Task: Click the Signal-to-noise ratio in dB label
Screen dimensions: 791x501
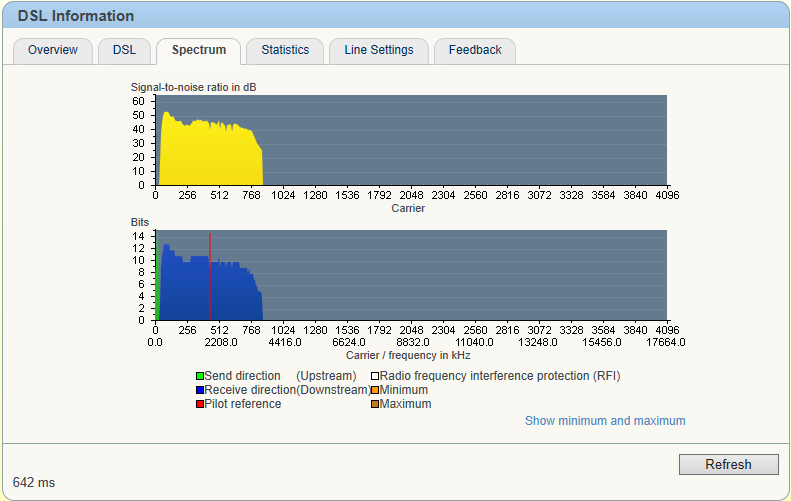Action: click(x=193, y=87)
